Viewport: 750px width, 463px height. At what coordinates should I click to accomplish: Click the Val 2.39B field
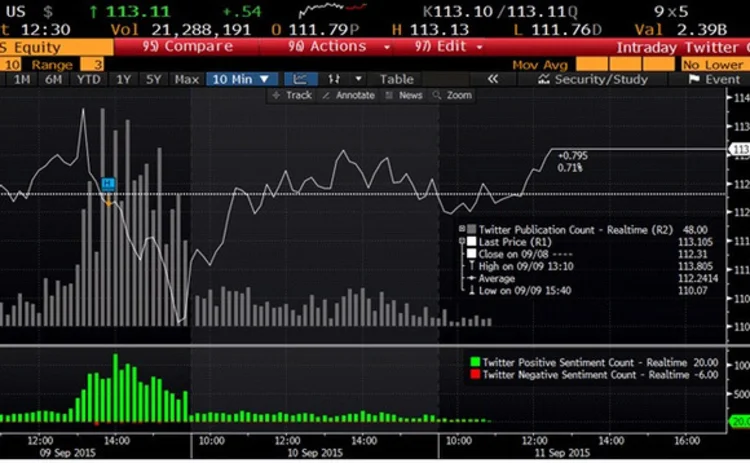(681, 30)
